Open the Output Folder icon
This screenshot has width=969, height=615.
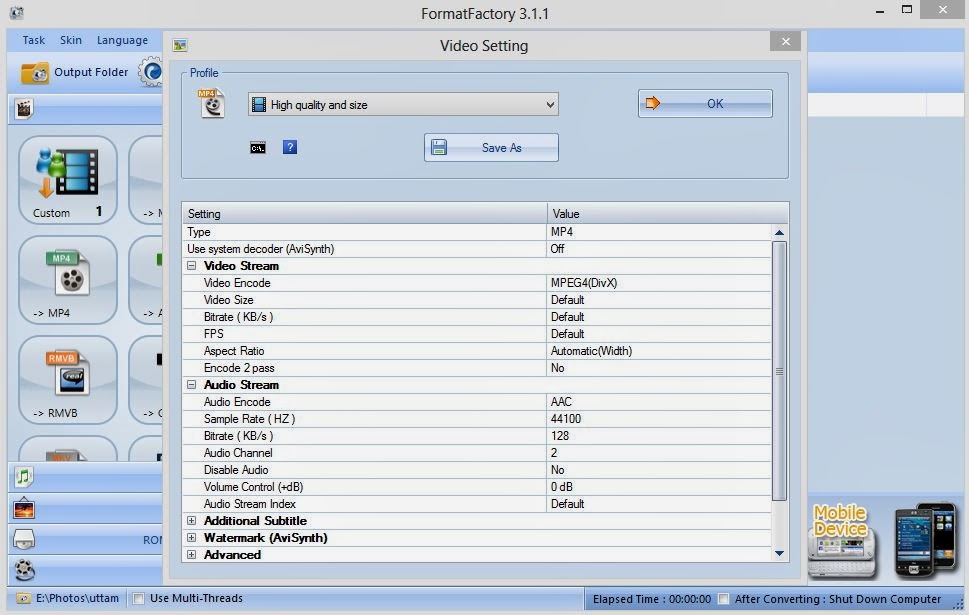tap(35, 72)
